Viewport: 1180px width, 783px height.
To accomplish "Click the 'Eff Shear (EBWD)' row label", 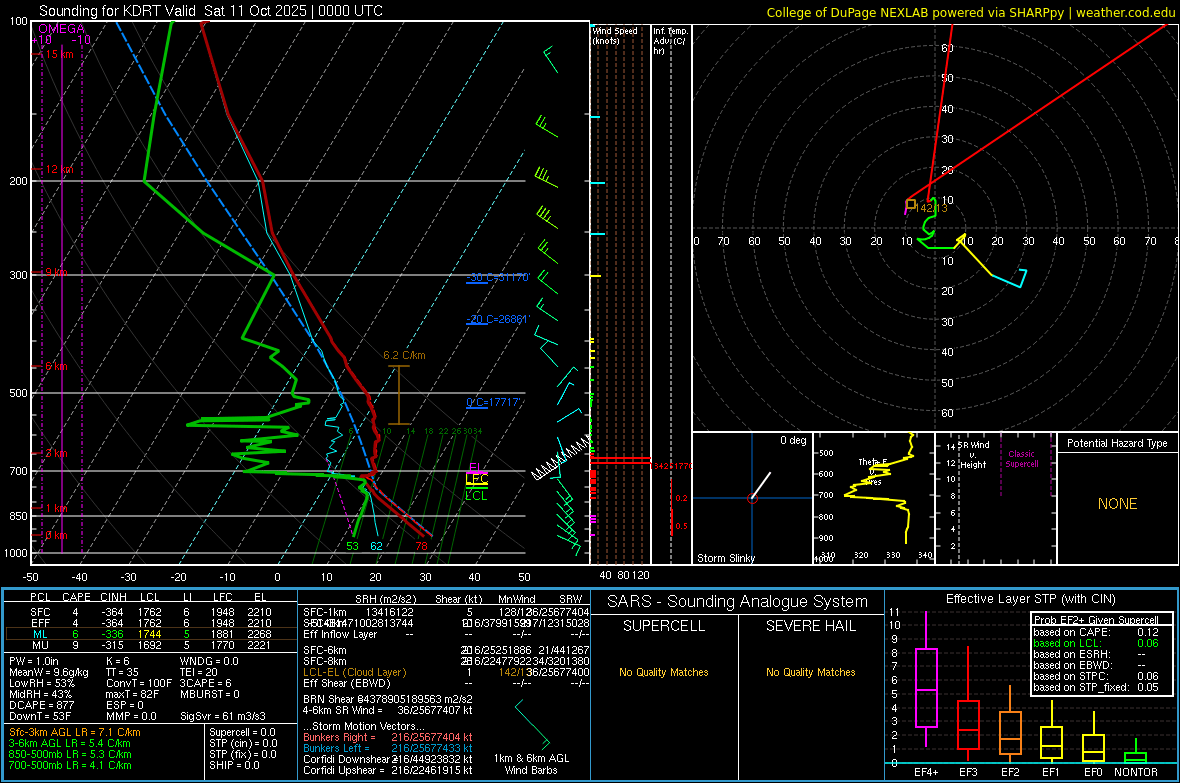I will 347,684.
